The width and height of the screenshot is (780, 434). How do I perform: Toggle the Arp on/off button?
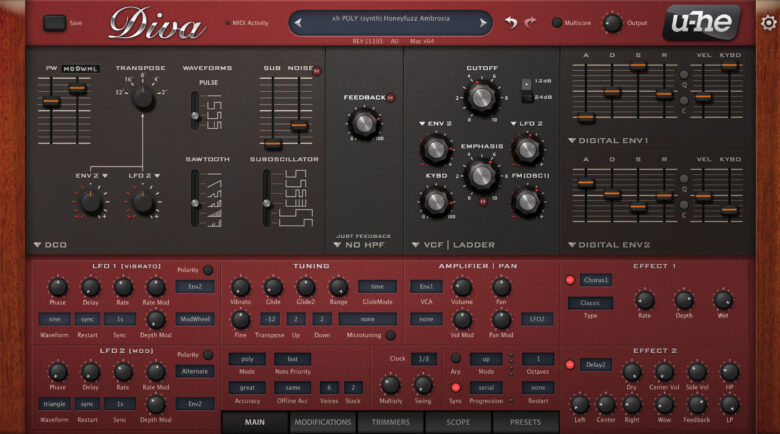pos(455,358)
